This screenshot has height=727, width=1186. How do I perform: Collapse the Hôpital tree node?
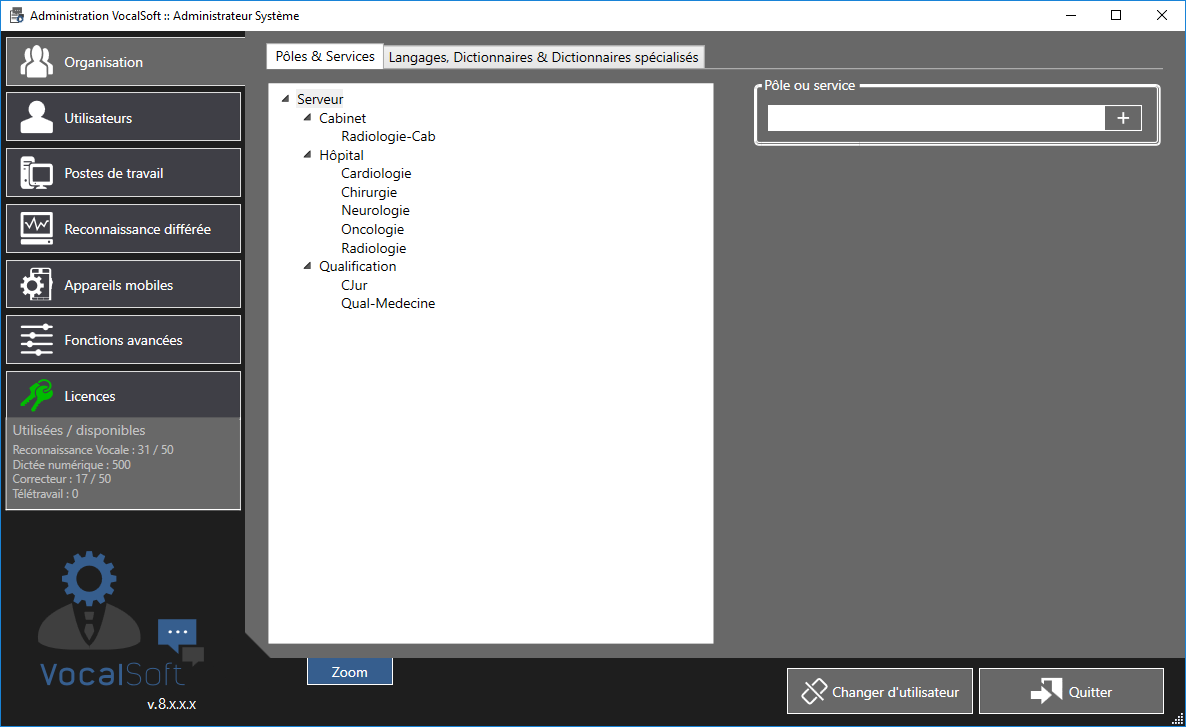coord(307,155)
